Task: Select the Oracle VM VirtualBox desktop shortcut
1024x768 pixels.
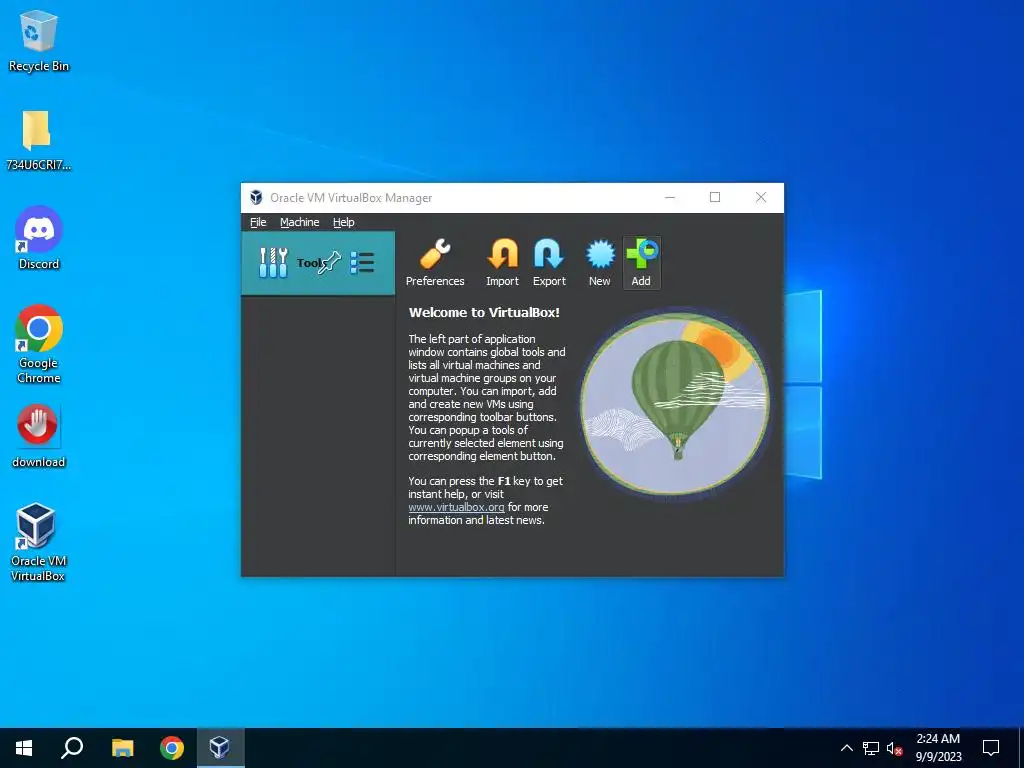Action: click(37, 542)
